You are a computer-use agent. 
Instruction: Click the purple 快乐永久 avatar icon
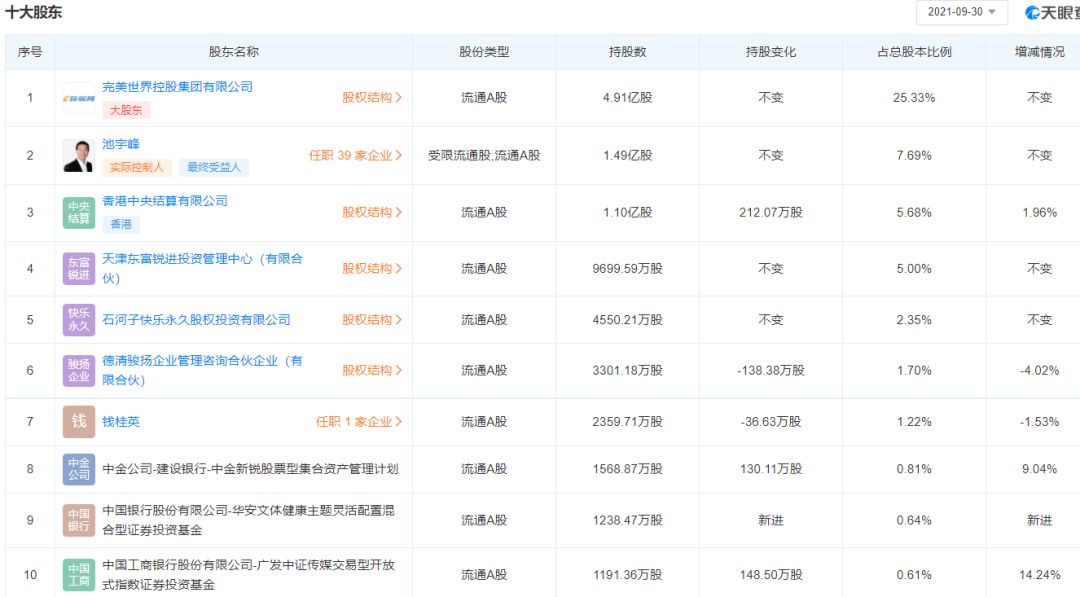tap(79, 320)
